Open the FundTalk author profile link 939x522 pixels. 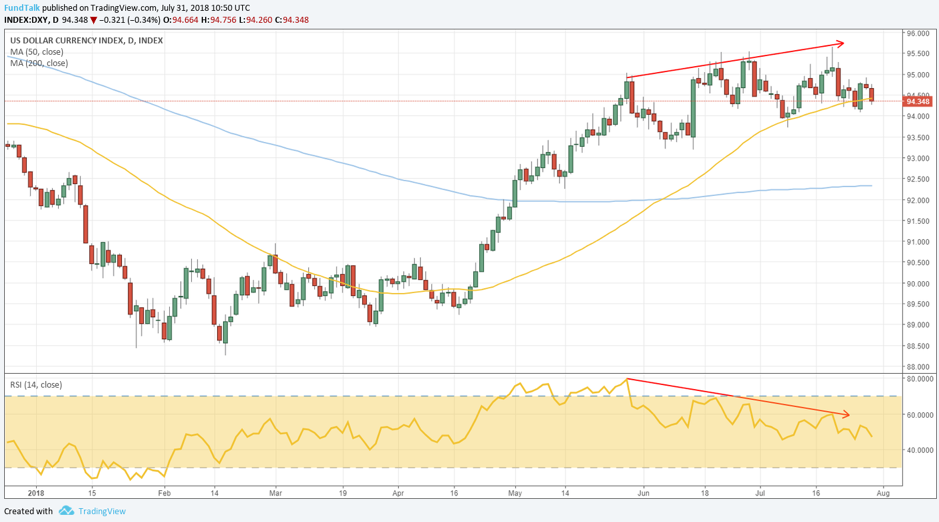click(x=21, y=7)
